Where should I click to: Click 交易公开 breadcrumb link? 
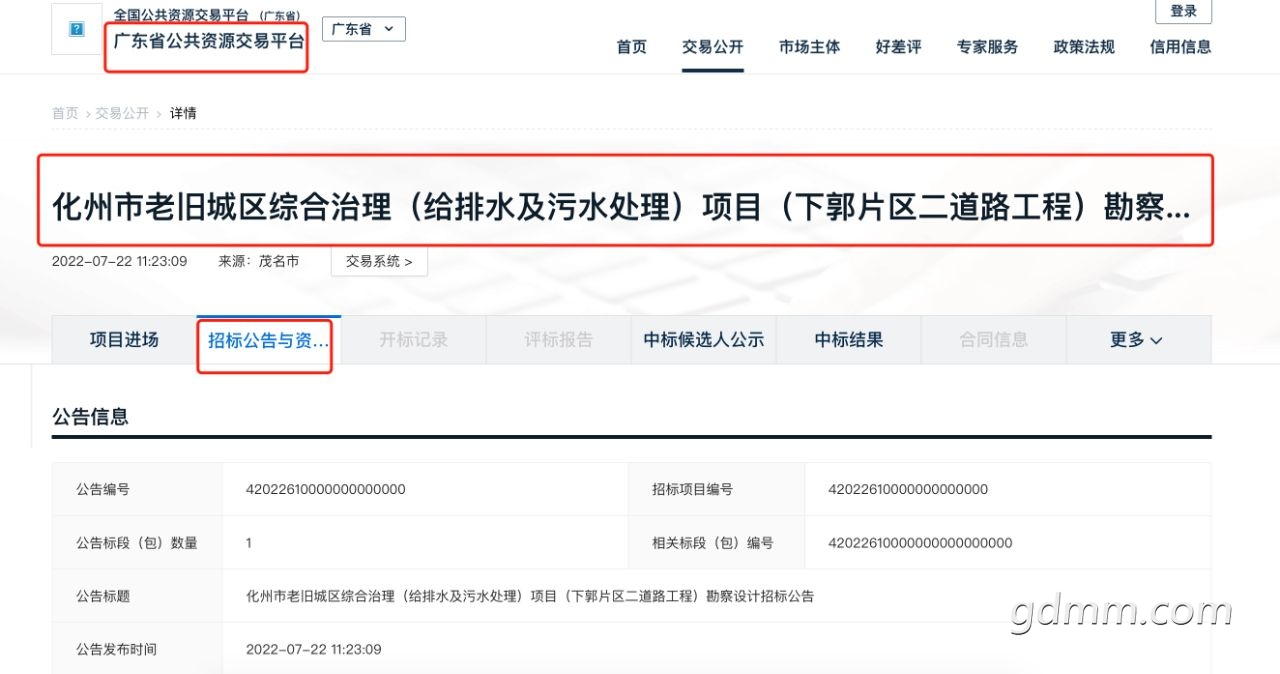(x=122, y=113)
